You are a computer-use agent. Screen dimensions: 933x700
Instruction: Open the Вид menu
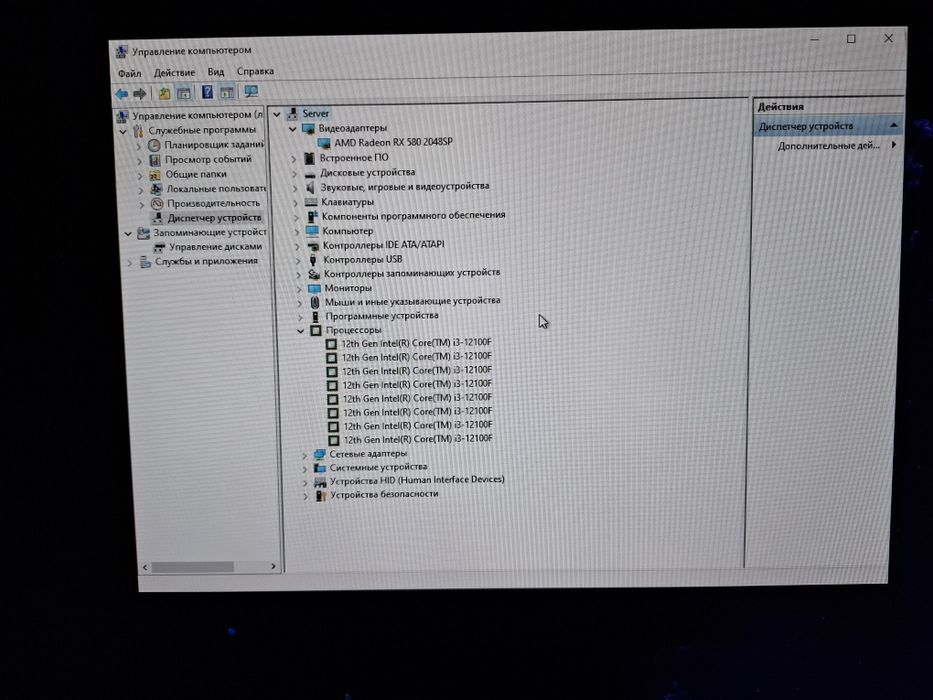point(215,72)
